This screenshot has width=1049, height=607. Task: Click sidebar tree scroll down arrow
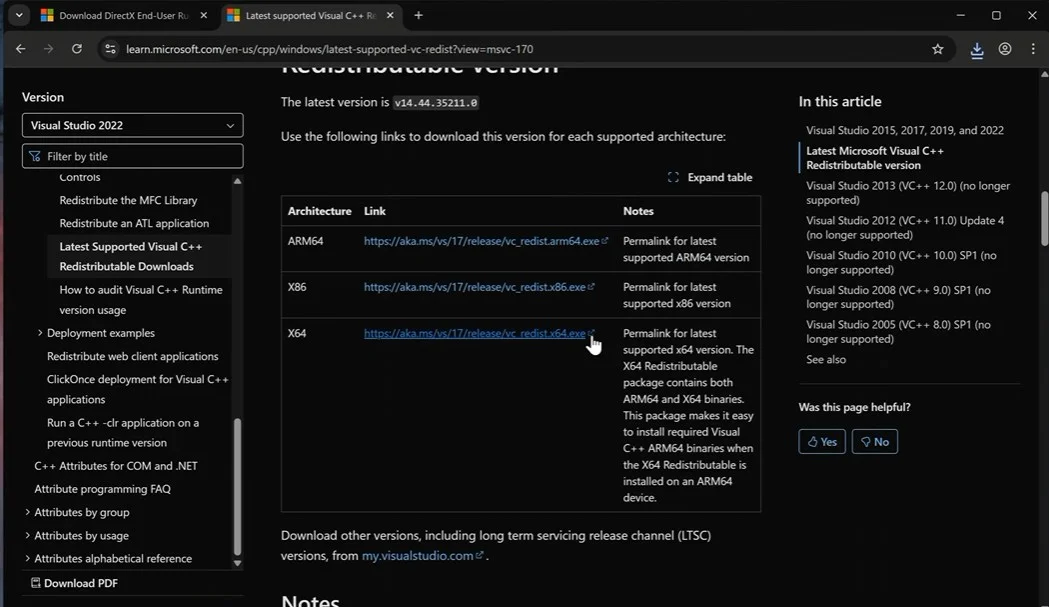click(x=237, y=563)
